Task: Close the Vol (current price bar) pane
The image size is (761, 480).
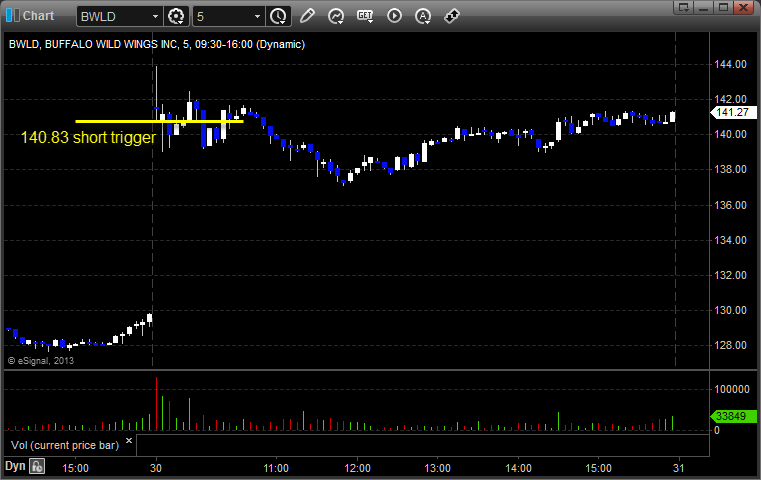Action: point(129,441)
